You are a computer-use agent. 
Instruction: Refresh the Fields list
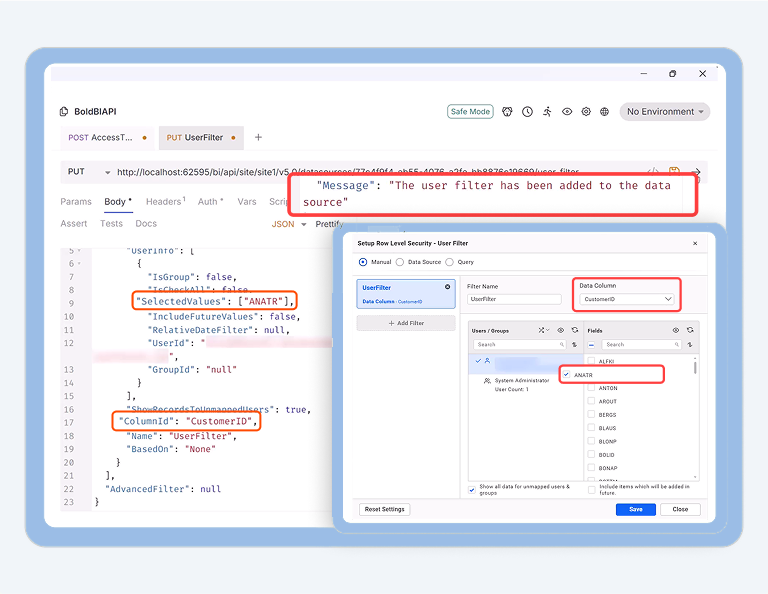690,330
